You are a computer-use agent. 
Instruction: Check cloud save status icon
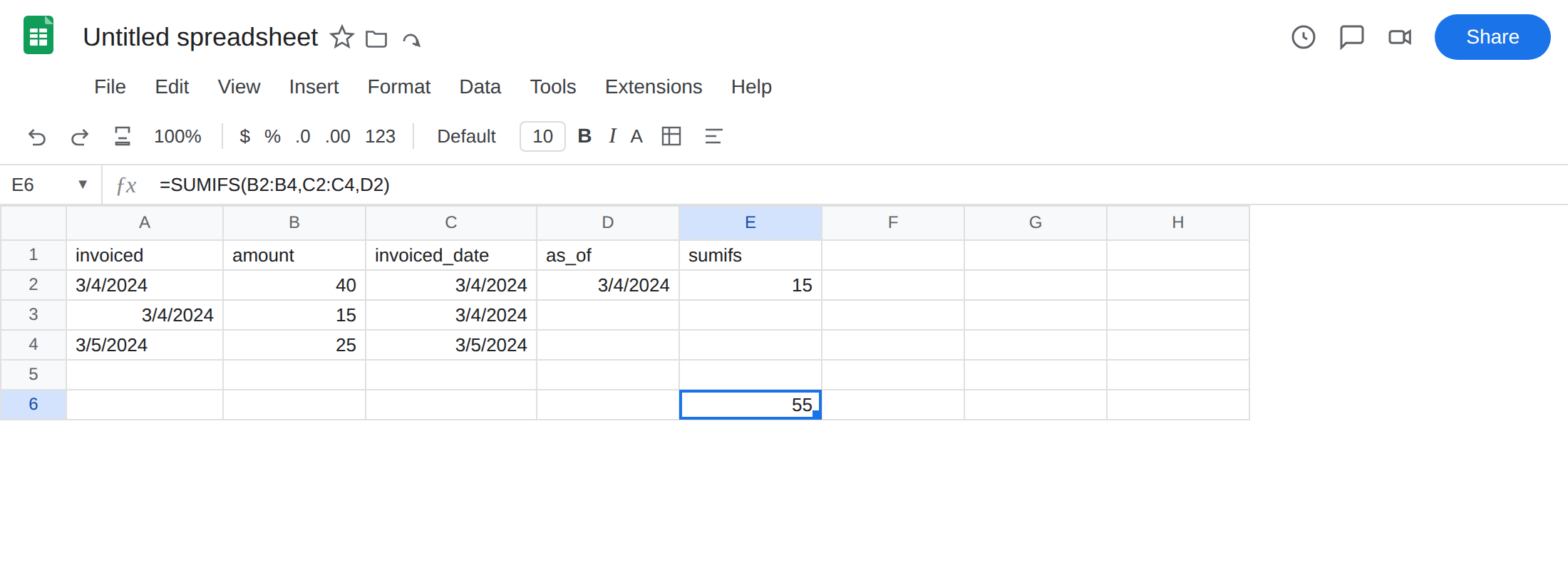click(x=412, y=39)
